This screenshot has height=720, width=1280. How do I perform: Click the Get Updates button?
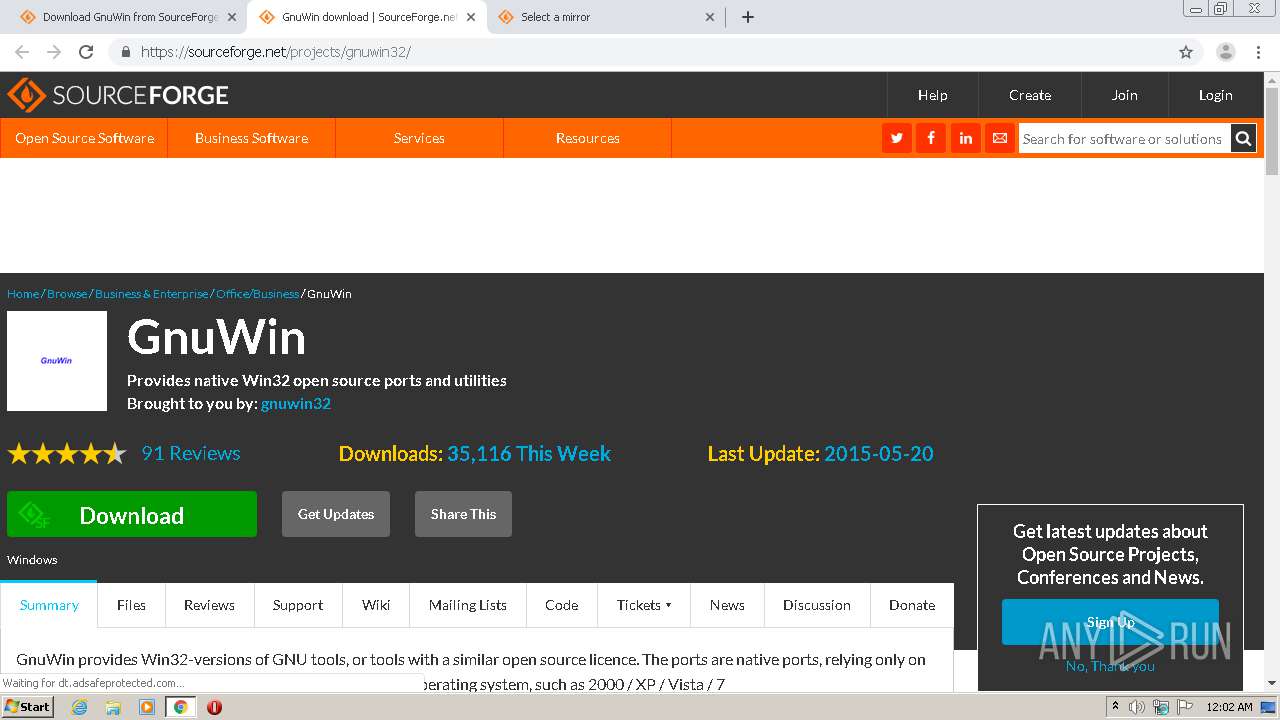[x=336, y=514]
